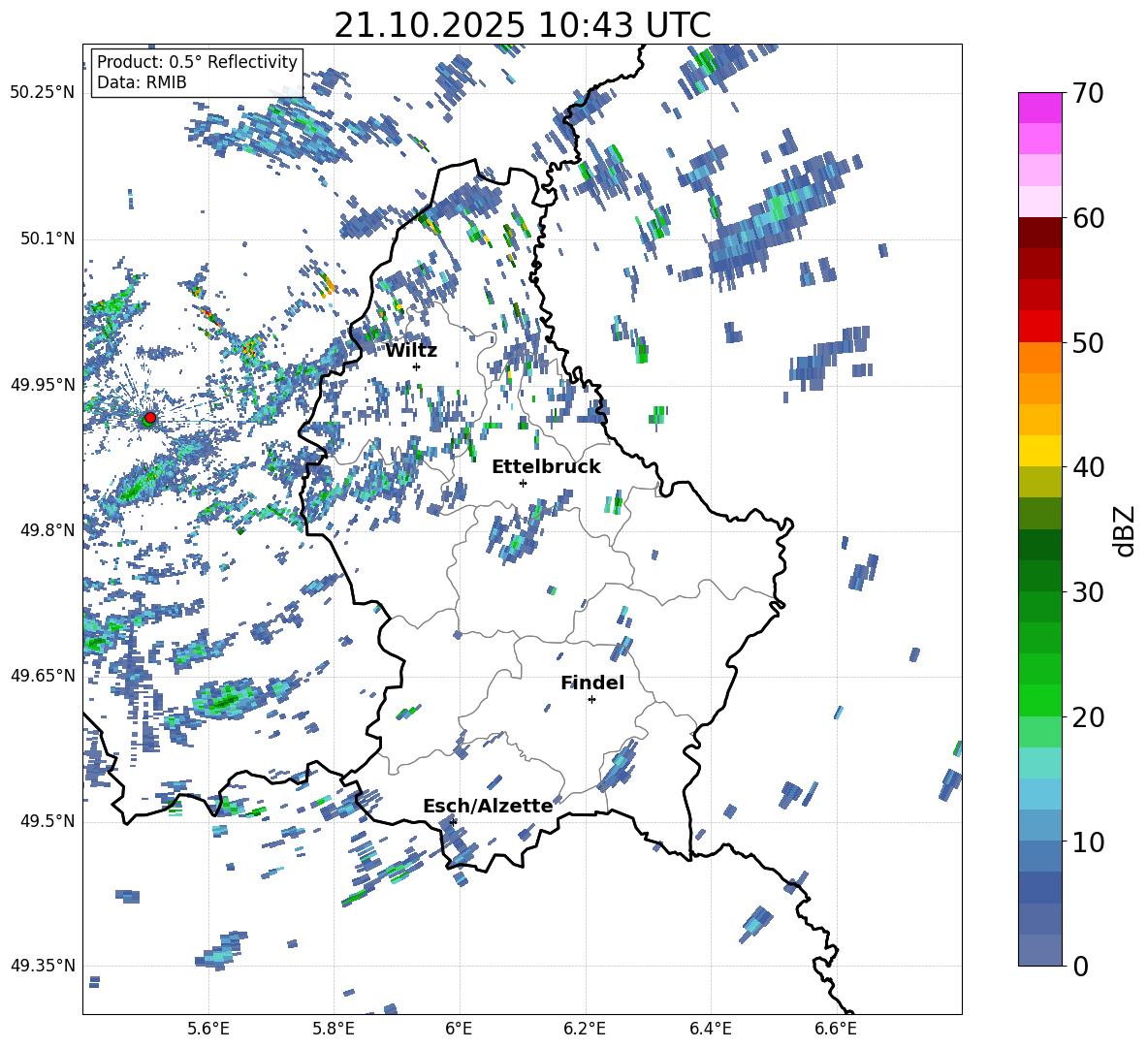Click the 30 tick label on colorbar
This screenshot has height=1048, width=1148.
[1088, 592]
